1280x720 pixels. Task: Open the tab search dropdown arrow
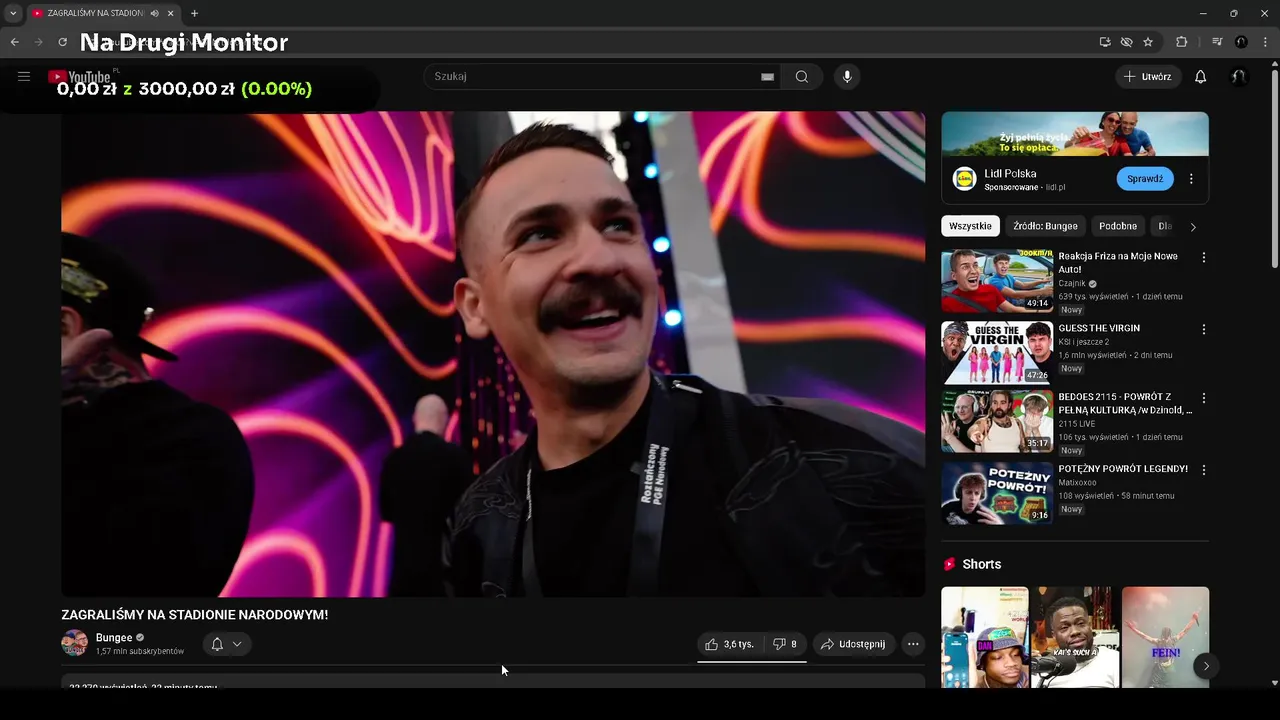(13, 13)
